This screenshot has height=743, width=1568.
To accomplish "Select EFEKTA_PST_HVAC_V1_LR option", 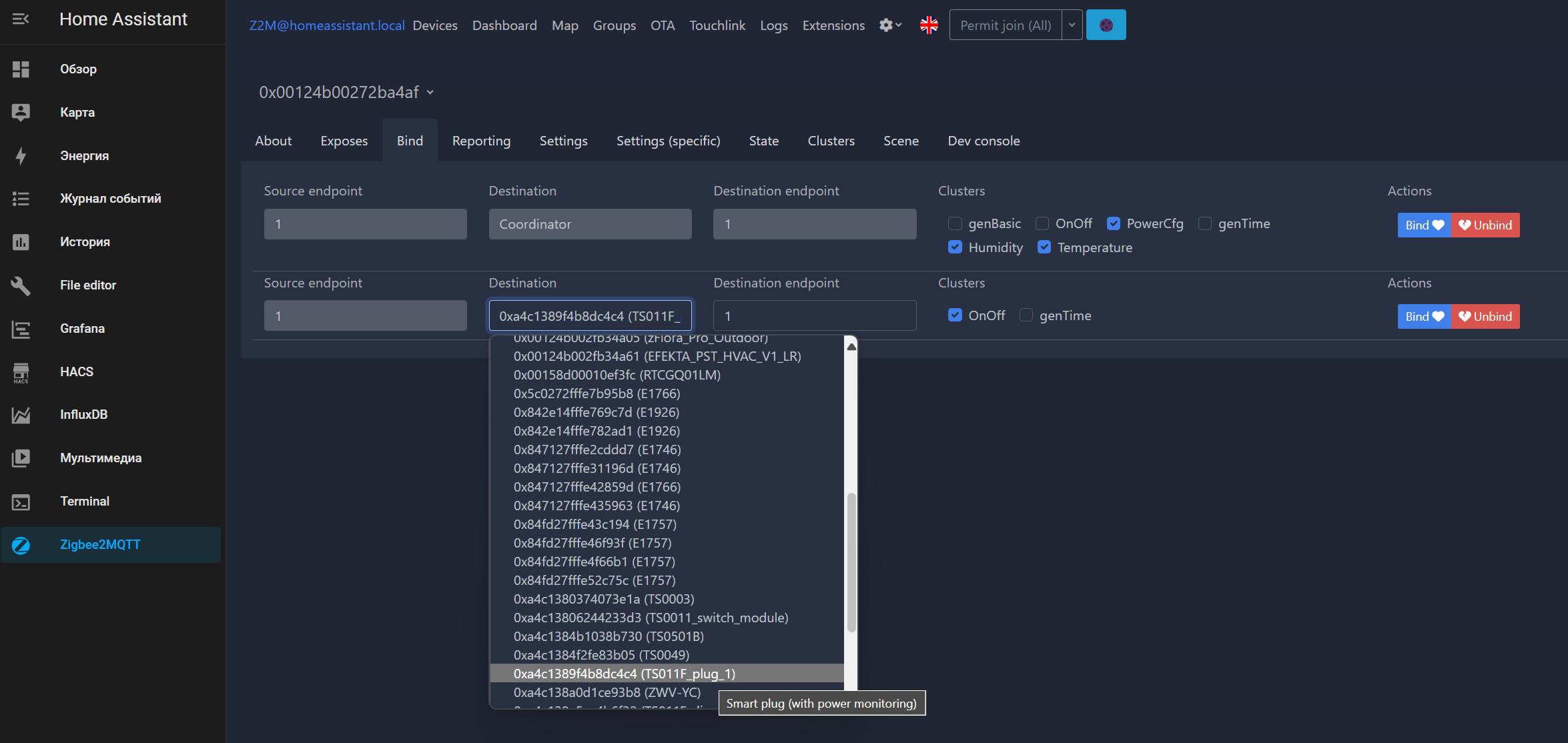I will (x=667, y=356).
